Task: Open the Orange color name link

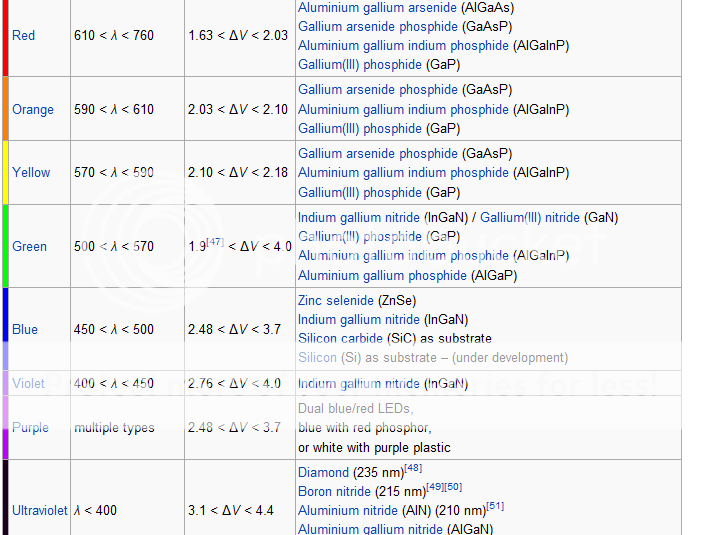Action: (33, 110)
